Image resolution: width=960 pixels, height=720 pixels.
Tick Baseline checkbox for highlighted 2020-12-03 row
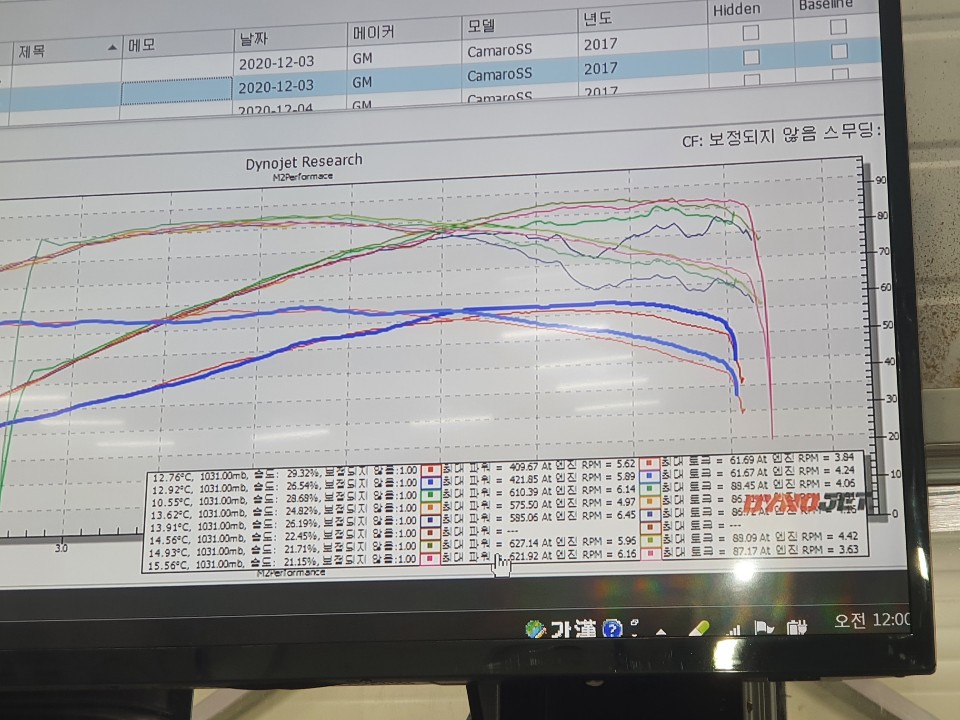(x=839, y=51)
